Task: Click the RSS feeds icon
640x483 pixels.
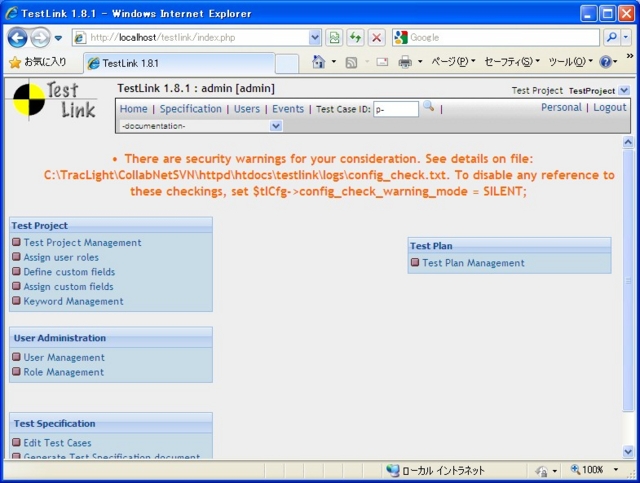Action: 351,62
